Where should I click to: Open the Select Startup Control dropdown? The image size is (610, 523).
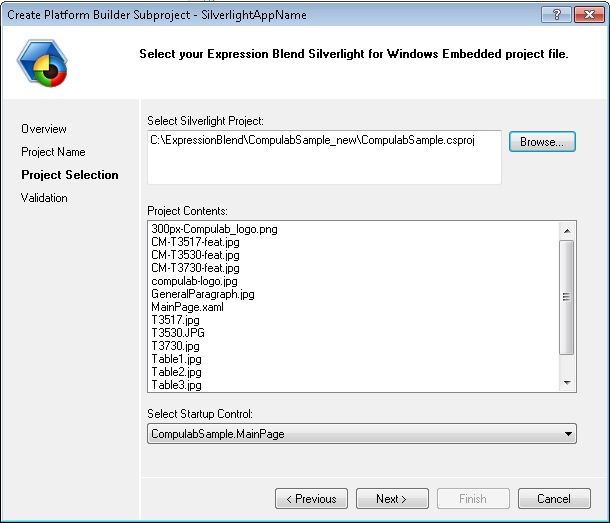click(x=362, y=433)
